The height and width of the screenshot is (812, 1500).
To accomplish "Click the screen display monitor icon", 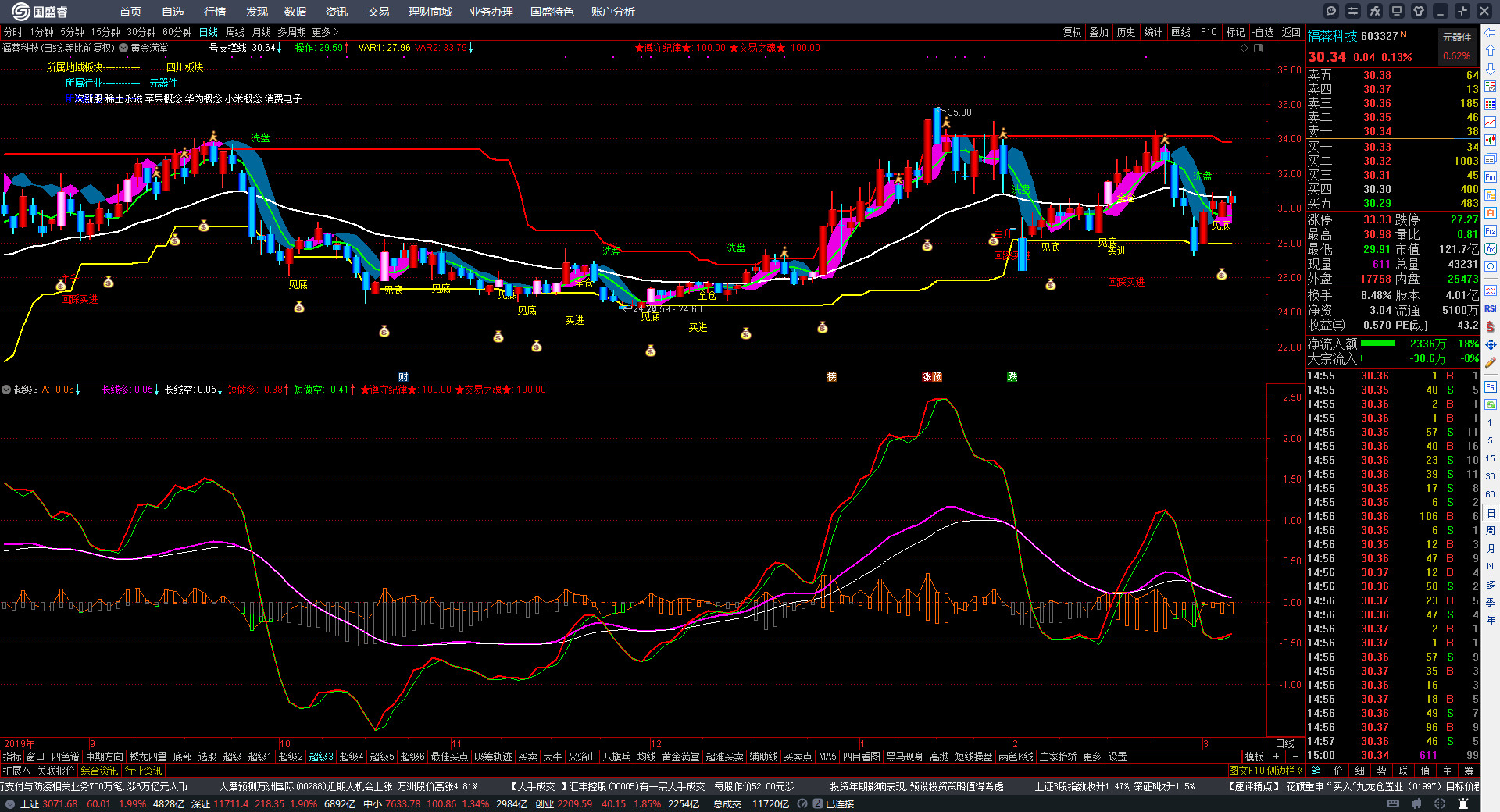I will 1397,11.
